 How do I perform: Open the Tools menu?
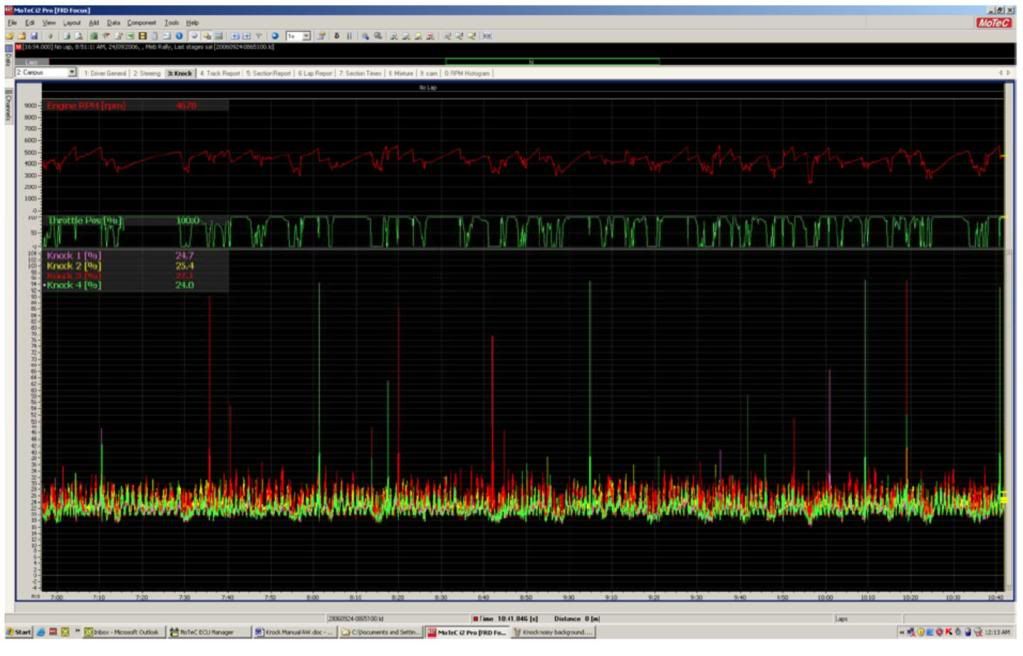click(x=172, y=23)
